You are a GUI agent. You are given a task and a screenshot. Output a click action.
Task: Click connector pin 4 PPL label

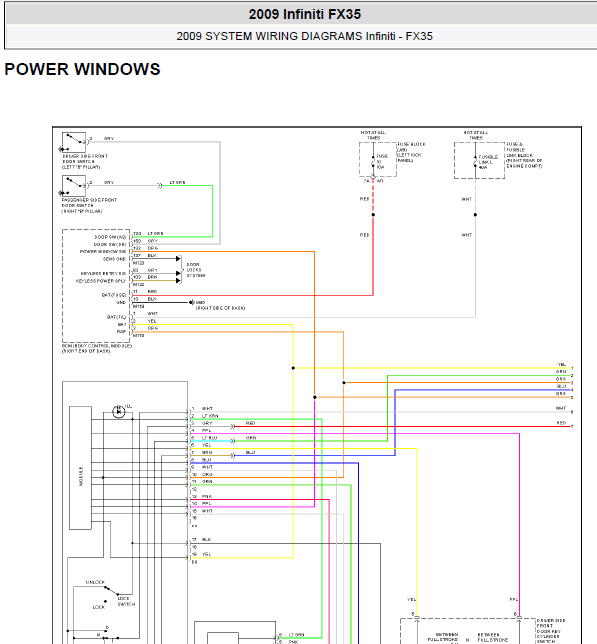pyautogui.click(x=207, y=430)
